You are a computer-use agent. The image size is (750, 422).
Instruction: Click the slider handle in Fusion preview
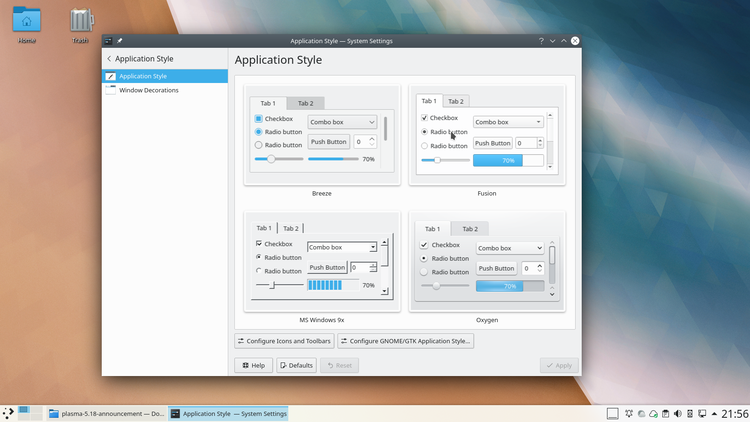(x=437, y=160)
